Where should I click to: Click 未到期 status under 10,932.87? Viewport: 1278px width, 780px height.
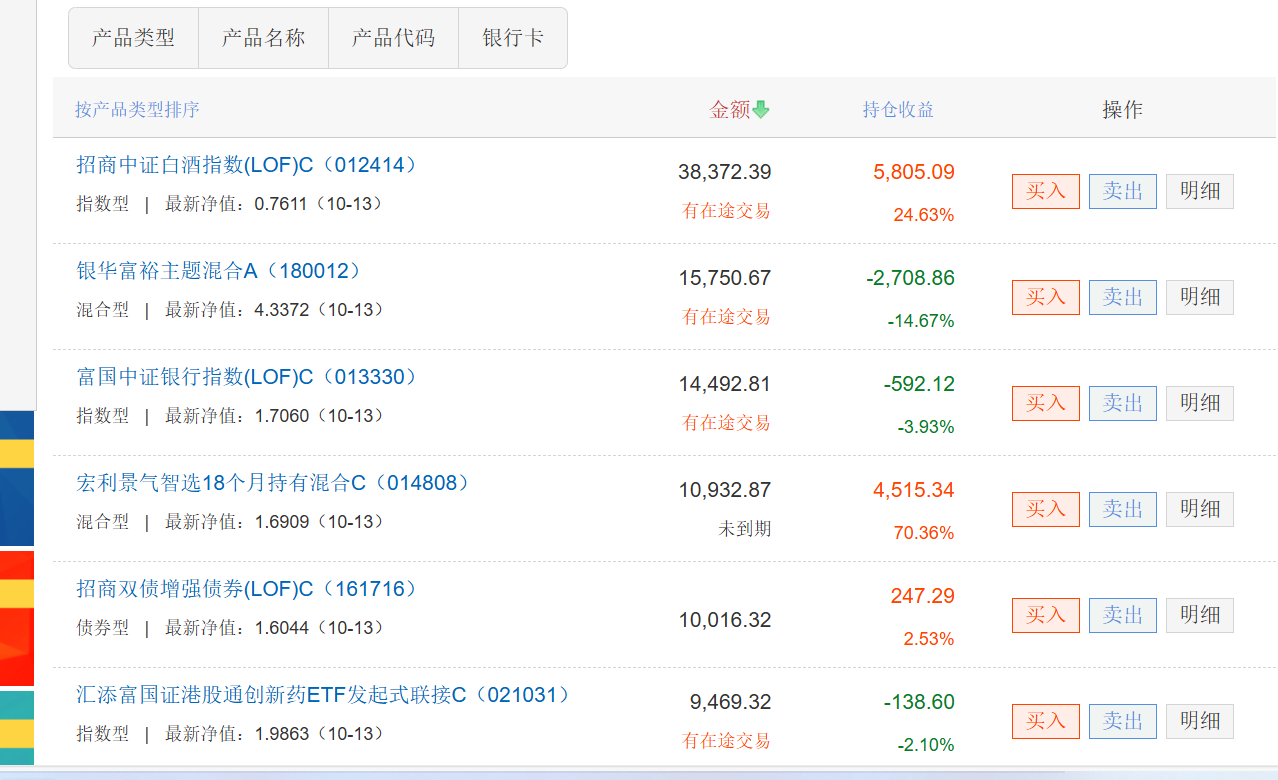click(745, 529)
